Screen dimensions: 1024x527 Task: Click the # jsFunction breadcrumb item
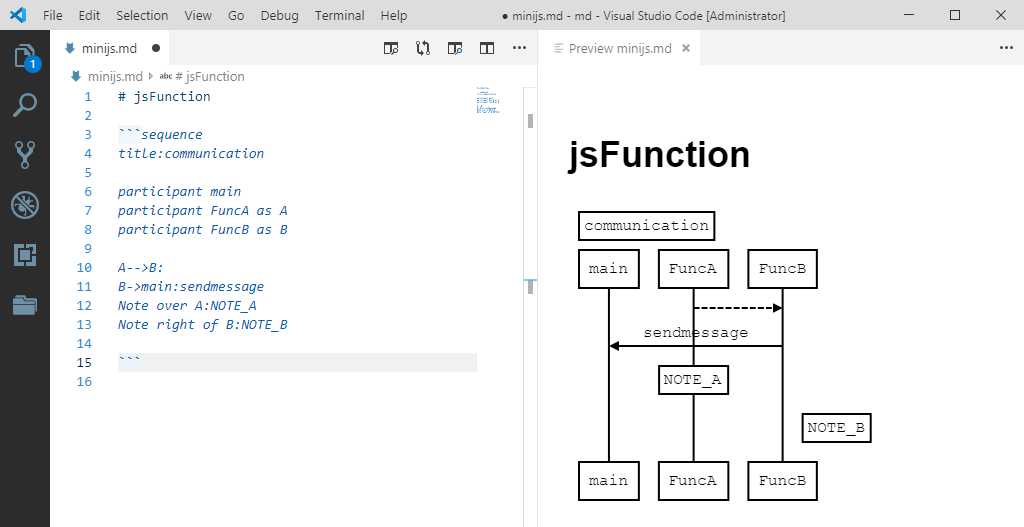tap(210, 76)
